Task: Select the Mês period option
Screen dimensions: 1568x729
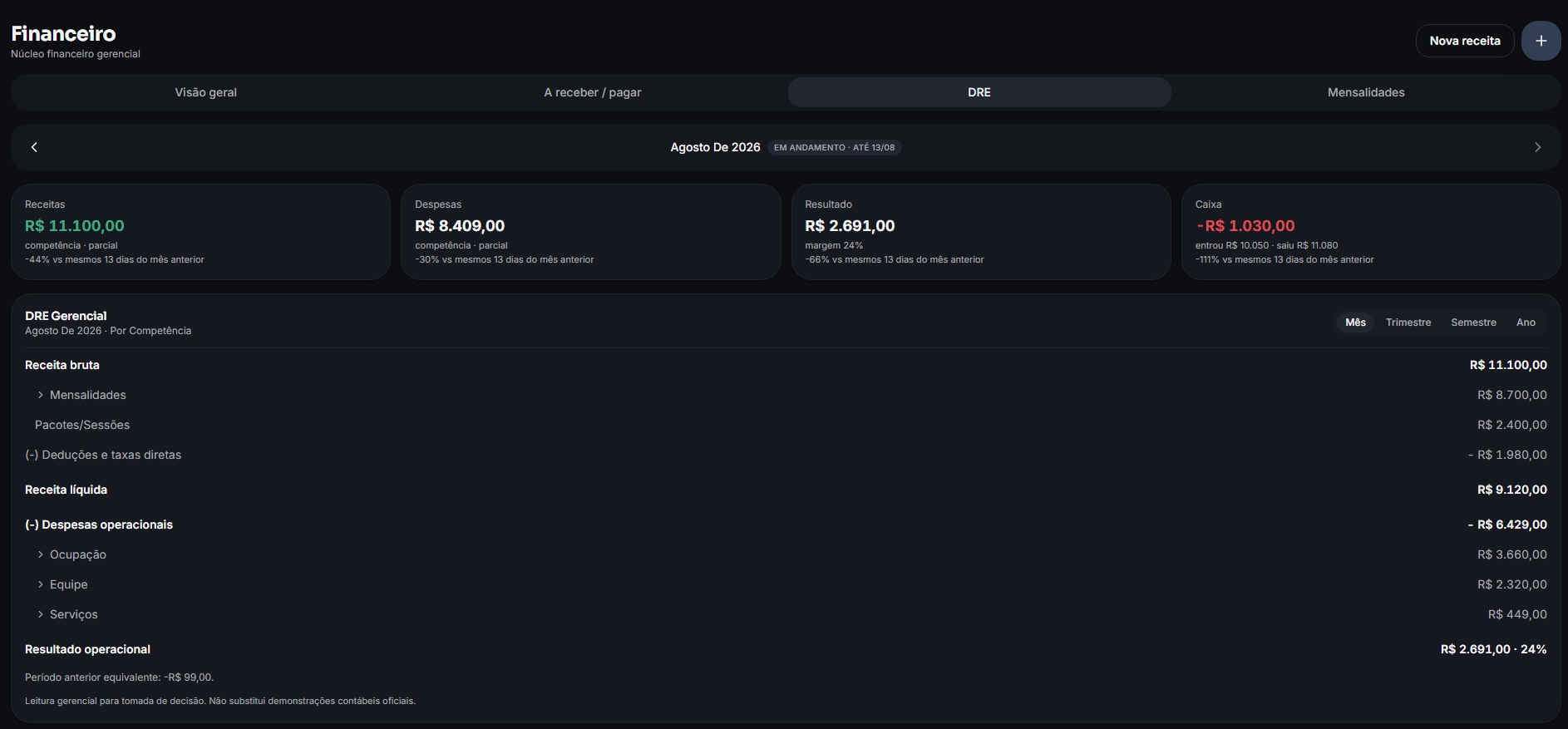Action: (1355, 323)
